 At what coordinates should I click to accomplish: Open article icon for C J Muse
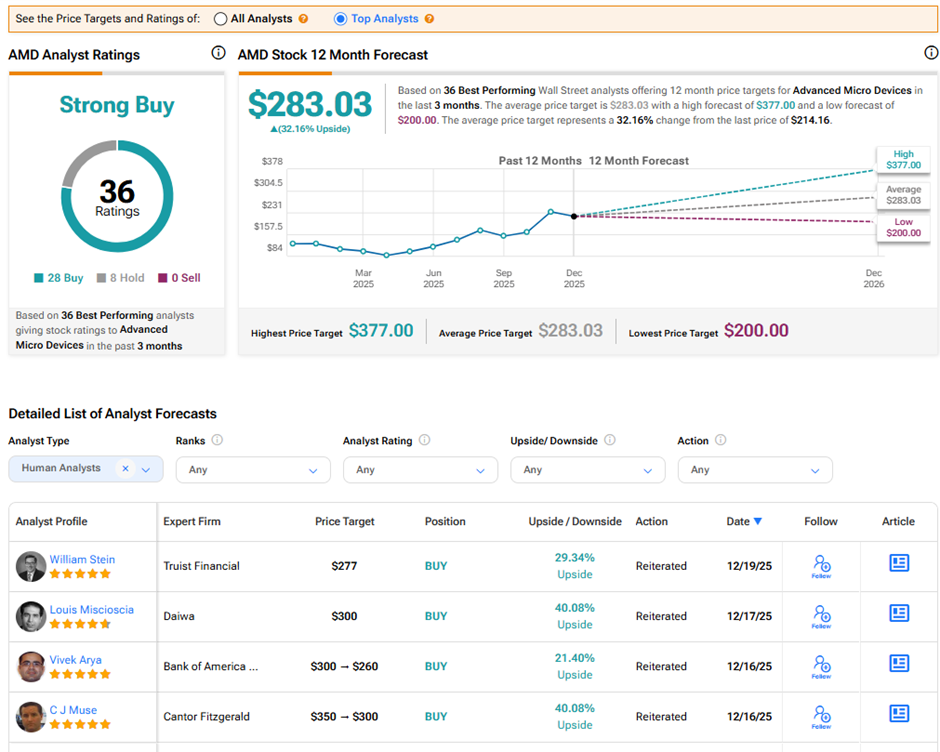pyautogui.click(x=899, y=714)
